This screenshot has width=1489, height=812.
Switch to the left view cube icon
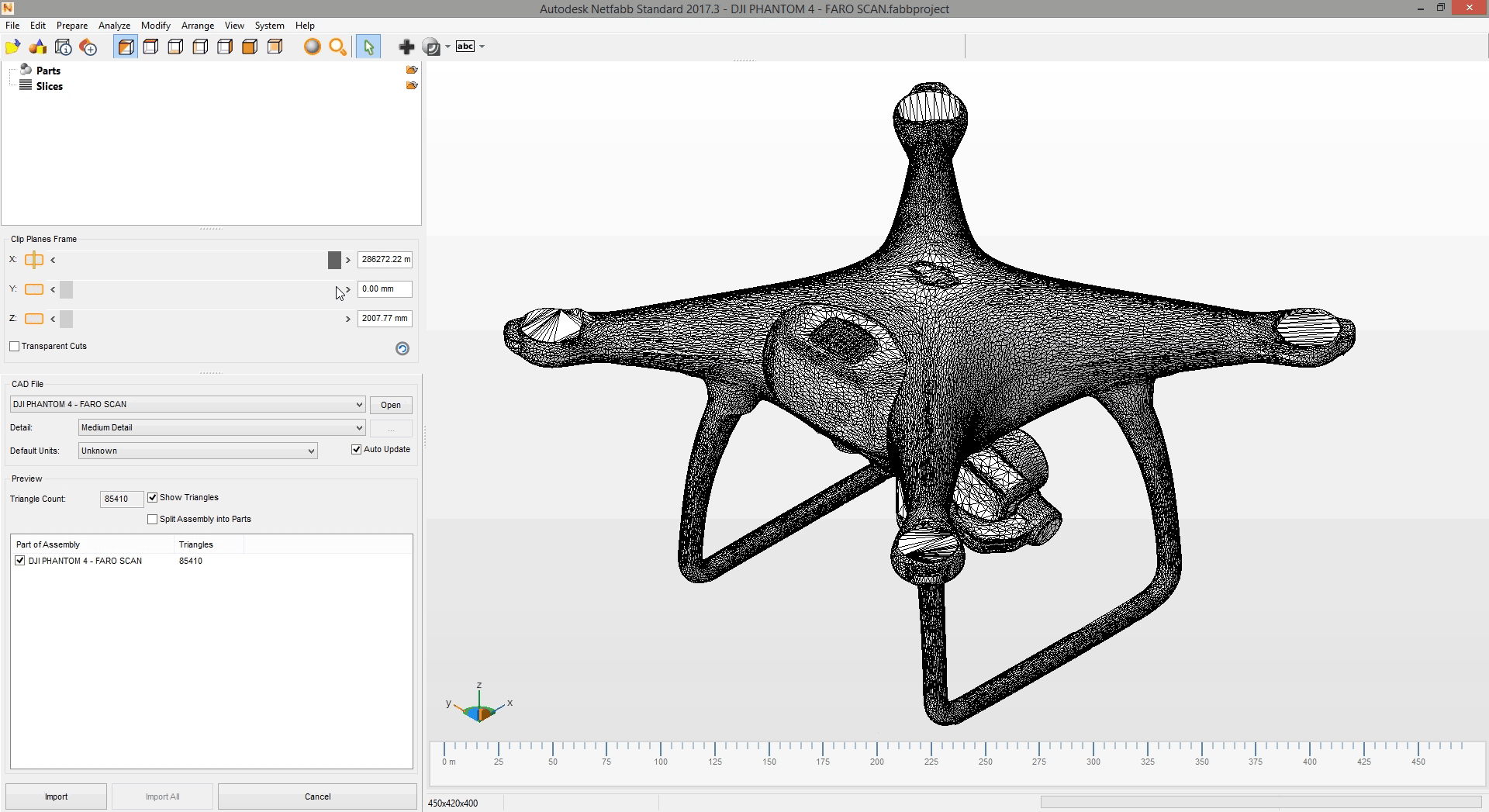[x=200, y=47]
